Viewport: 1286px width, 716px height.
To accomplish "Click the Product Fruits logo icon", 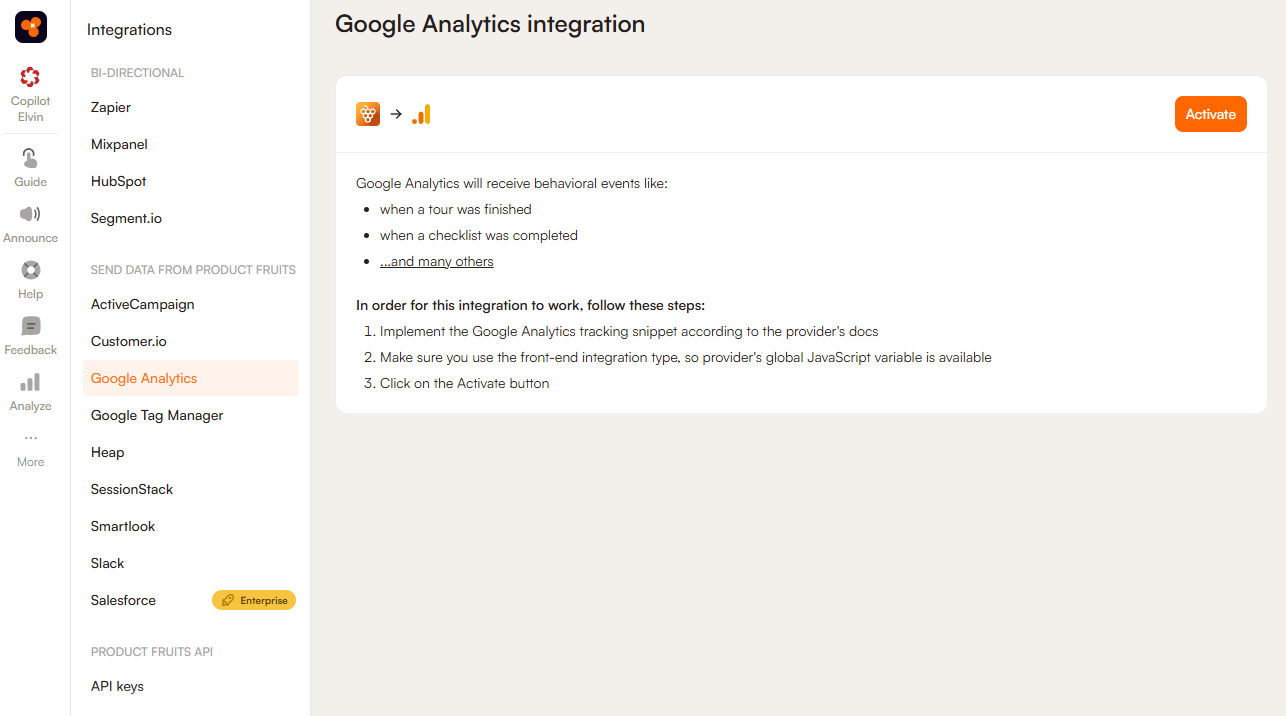I will click(31, 27).
